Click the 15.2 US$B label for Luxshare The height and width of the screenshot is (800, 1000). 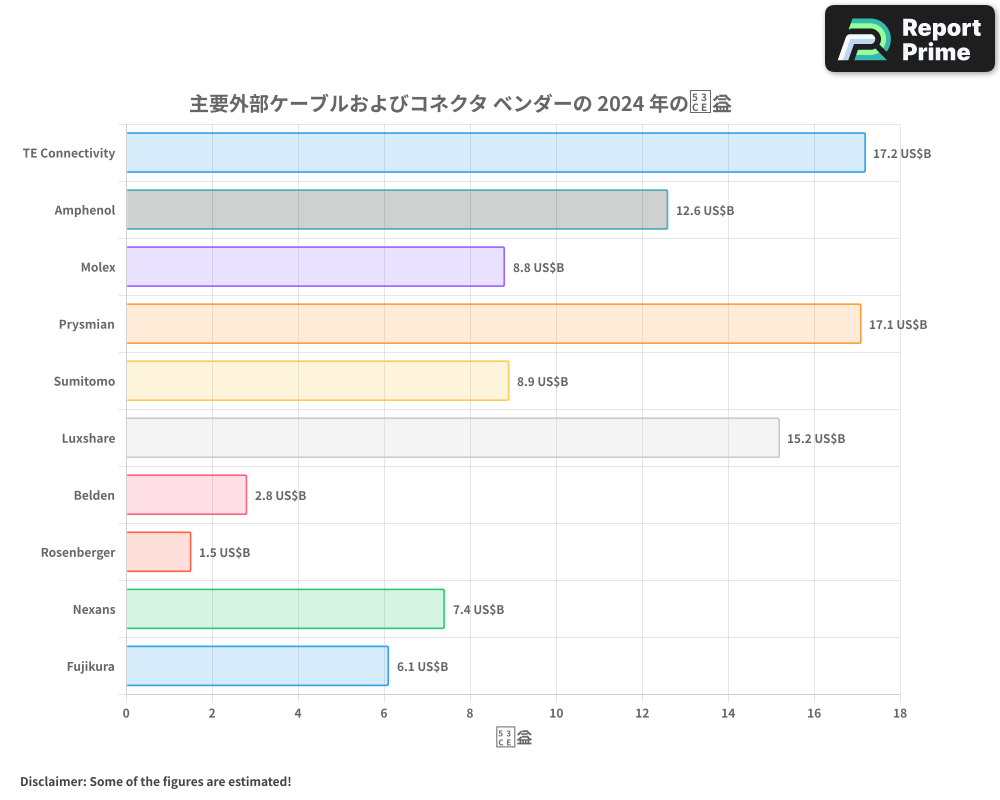(x=815, y=438)
